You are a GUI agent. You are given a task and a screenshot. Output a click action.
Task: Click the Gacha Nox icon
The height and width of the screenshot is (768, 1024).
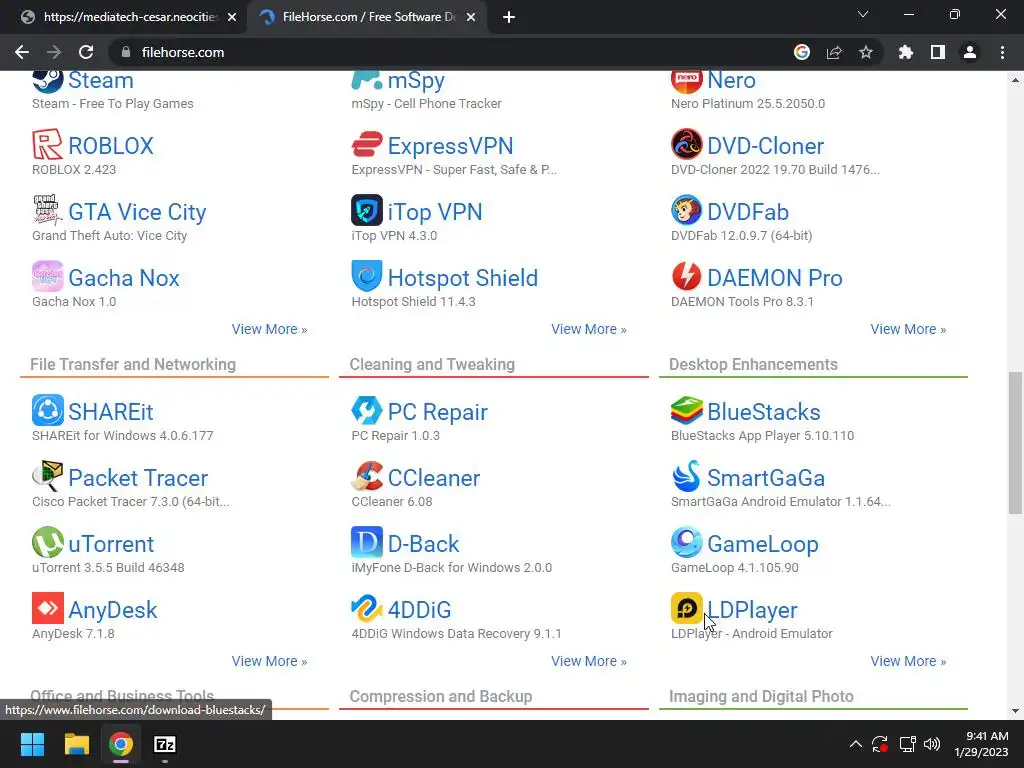[x=48, y=276]
